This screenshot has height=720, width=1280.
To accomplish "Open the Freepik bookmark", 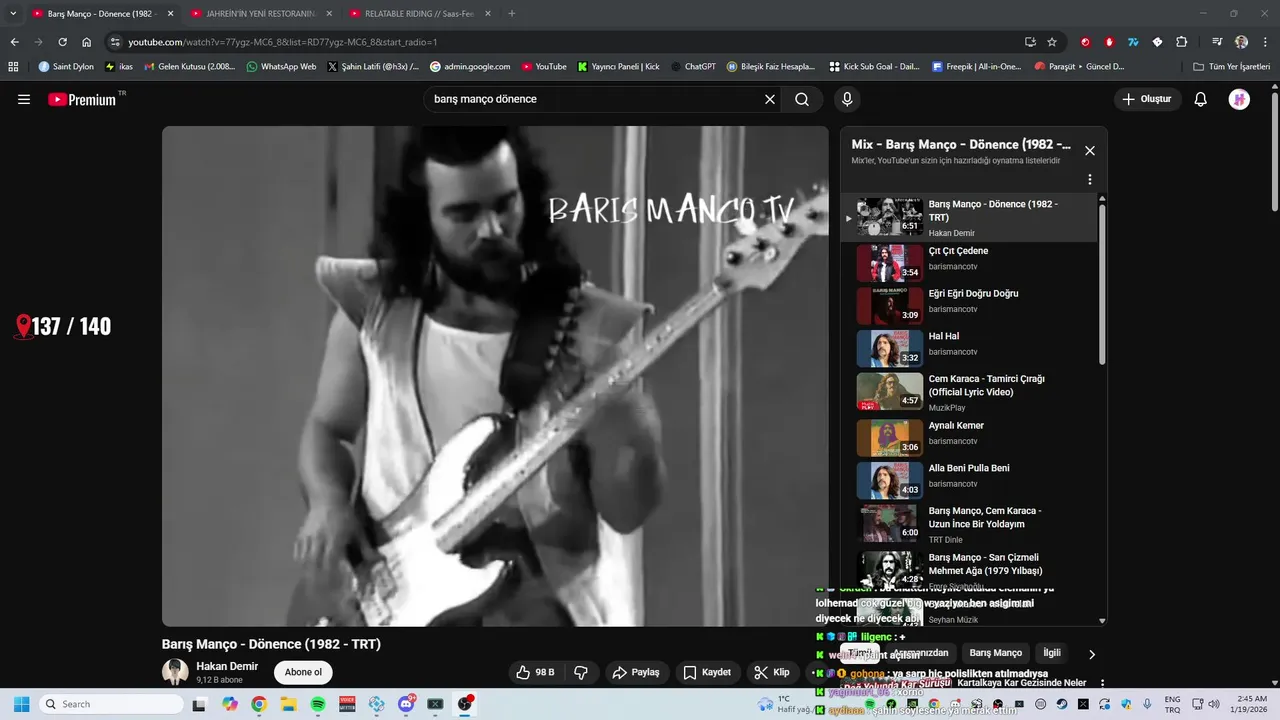I will pyautogui.click(x=976, y=67).
